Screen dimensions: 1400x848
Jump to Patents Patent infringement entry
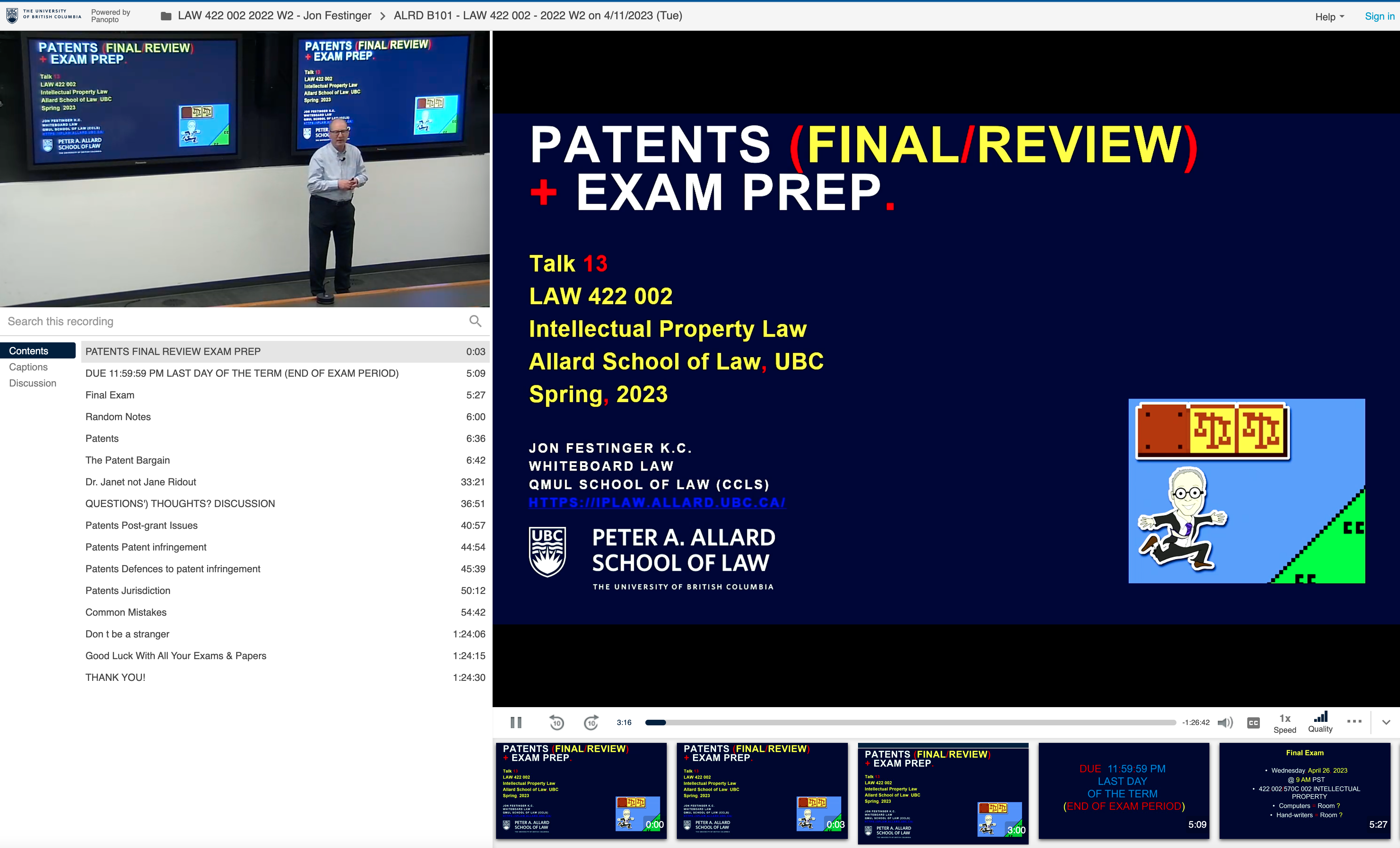point(285,547)
